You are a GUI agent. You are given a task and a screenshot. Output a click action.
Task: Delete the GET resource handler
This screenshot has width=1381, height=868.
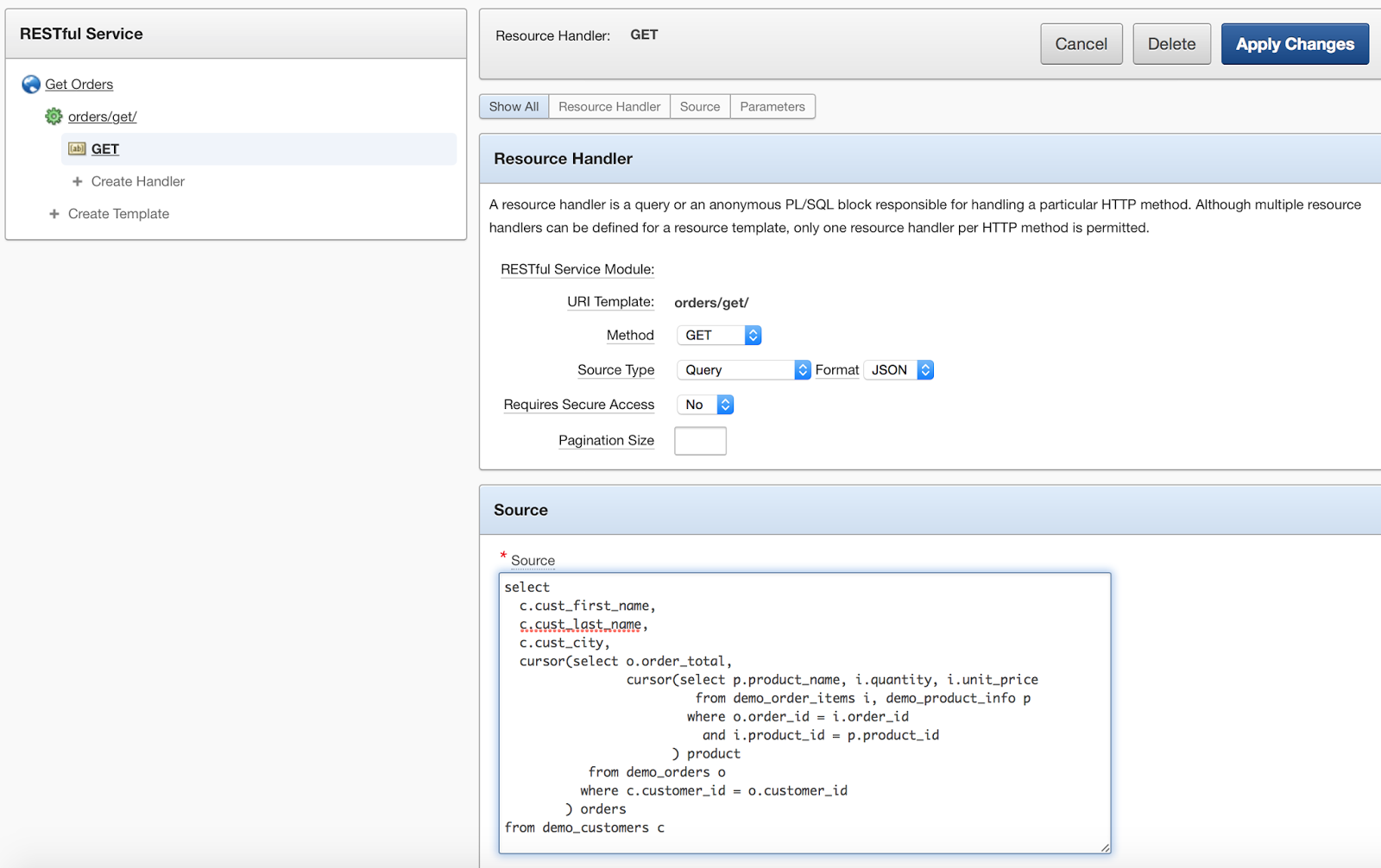[1171, 43]
